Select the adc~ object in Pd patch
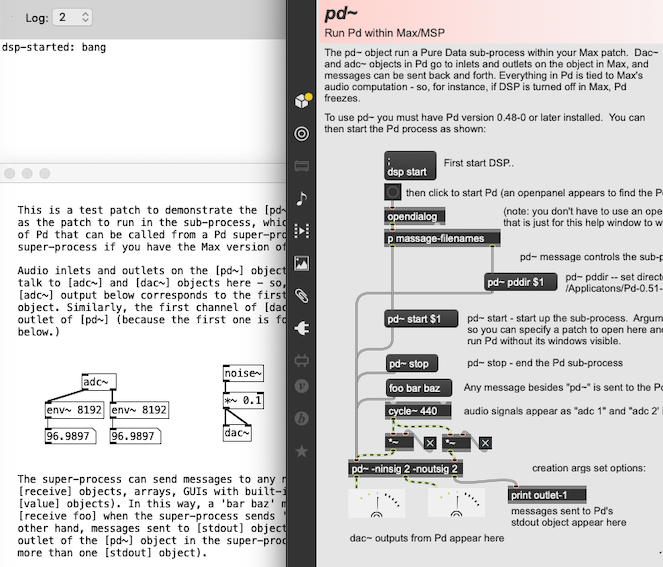 pyautogui.click(x=99, y=382)
